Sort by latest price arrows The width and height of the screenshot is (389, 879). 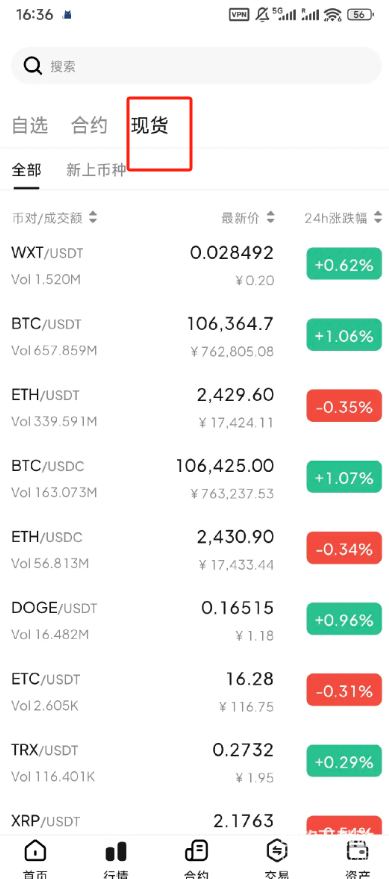tap(271, 218)
